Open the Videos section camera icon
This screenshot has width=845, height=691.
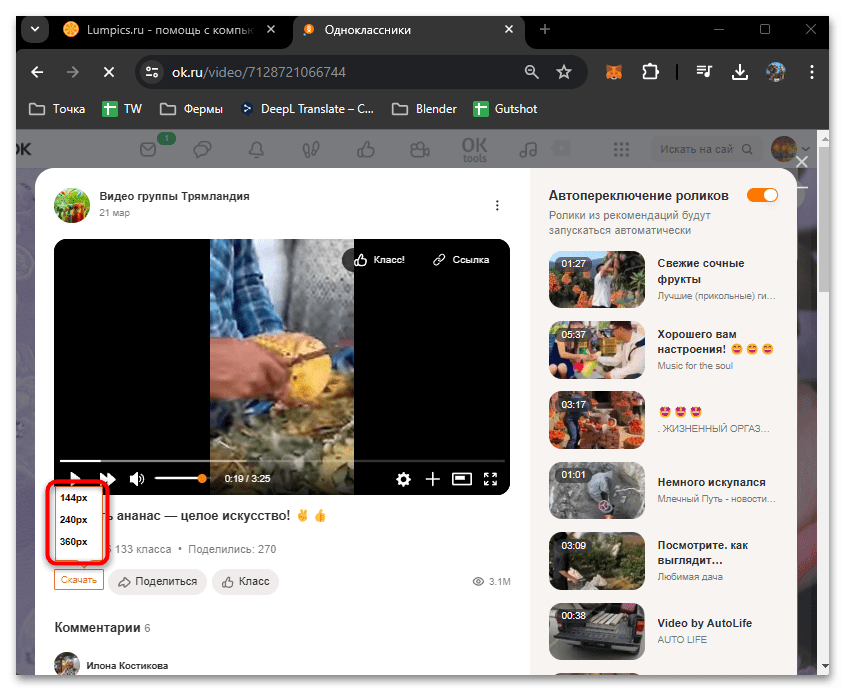click(x=421, y=148)
